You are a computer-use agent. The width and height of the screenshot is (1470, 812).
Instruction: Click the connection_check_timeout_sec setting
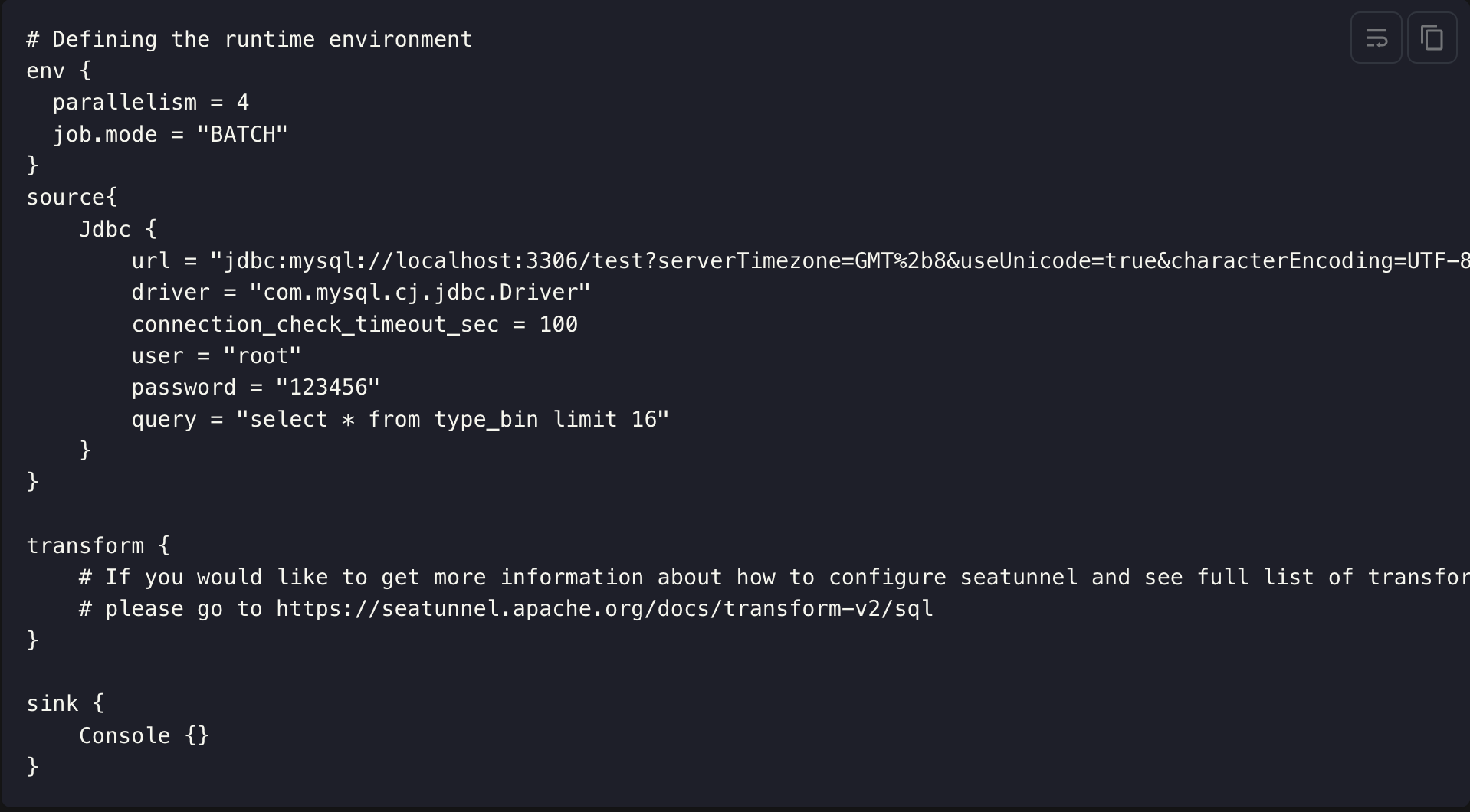(355, 325)
